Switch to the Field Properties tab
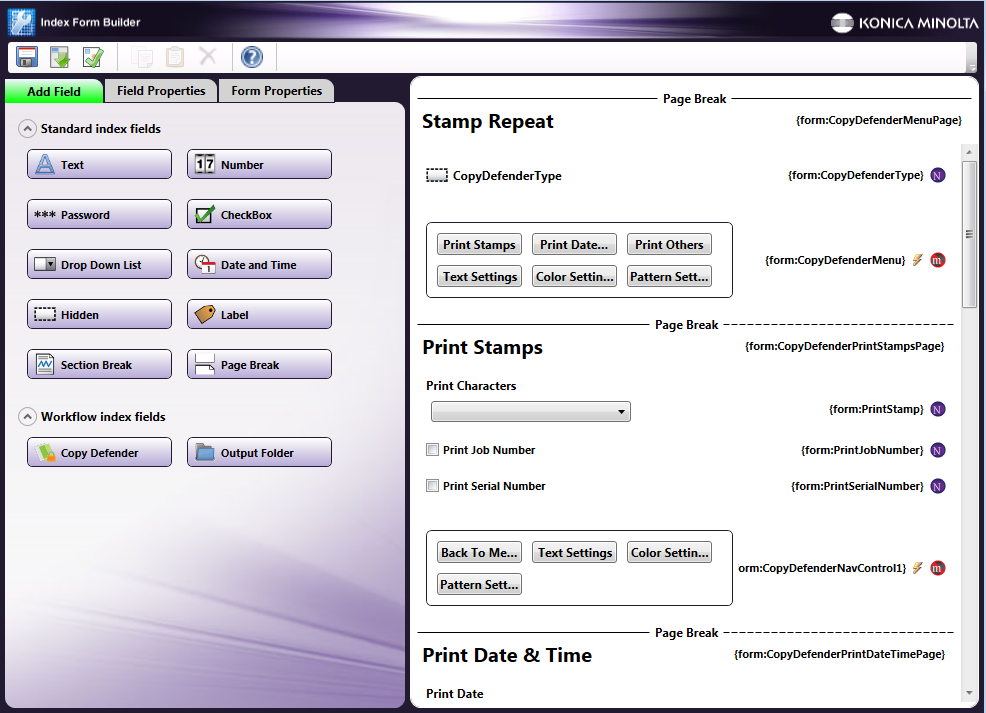 point(161,91)
